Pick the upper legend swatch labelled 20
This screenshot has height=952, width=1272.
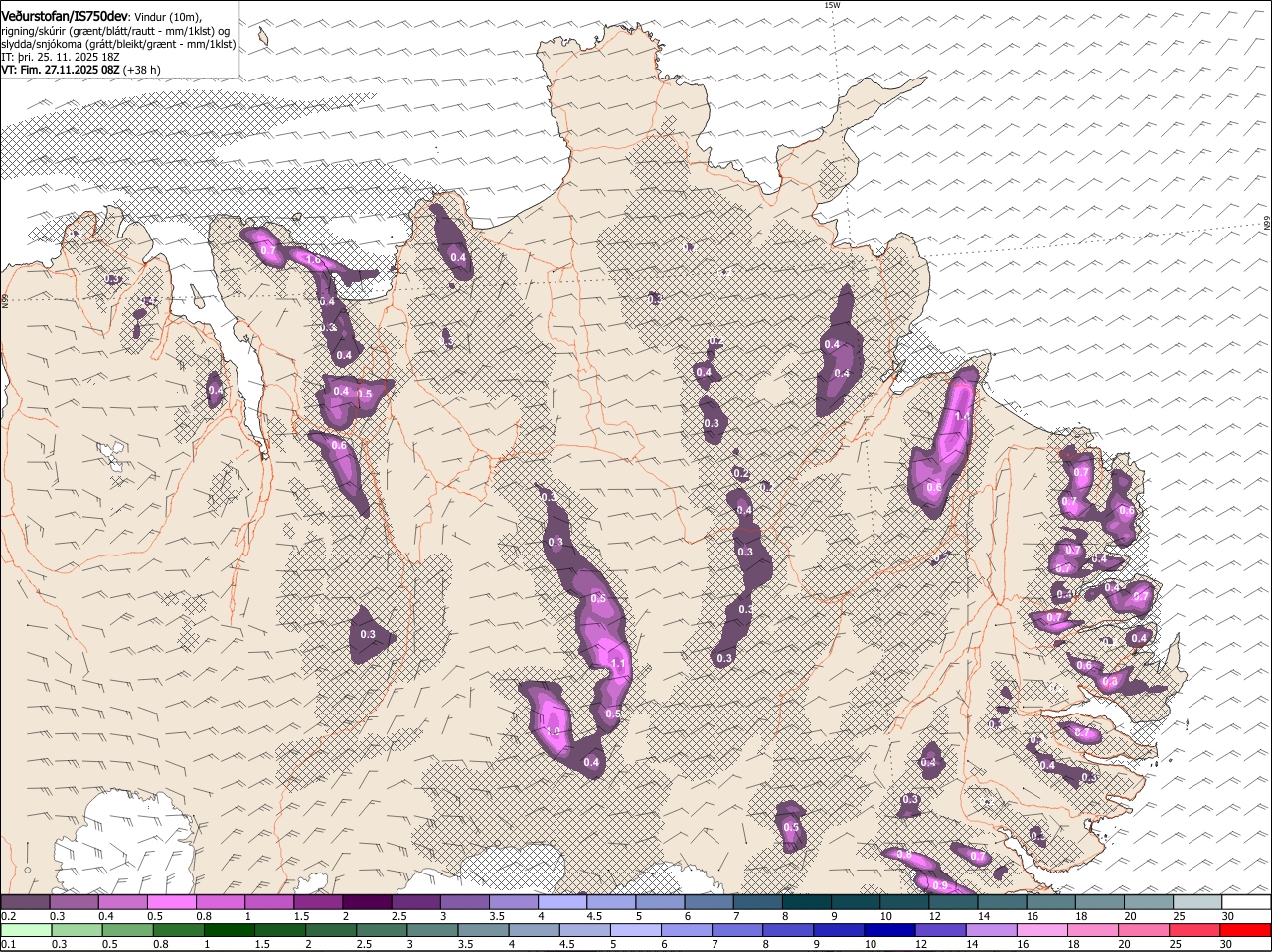[x=1149, y=902]
